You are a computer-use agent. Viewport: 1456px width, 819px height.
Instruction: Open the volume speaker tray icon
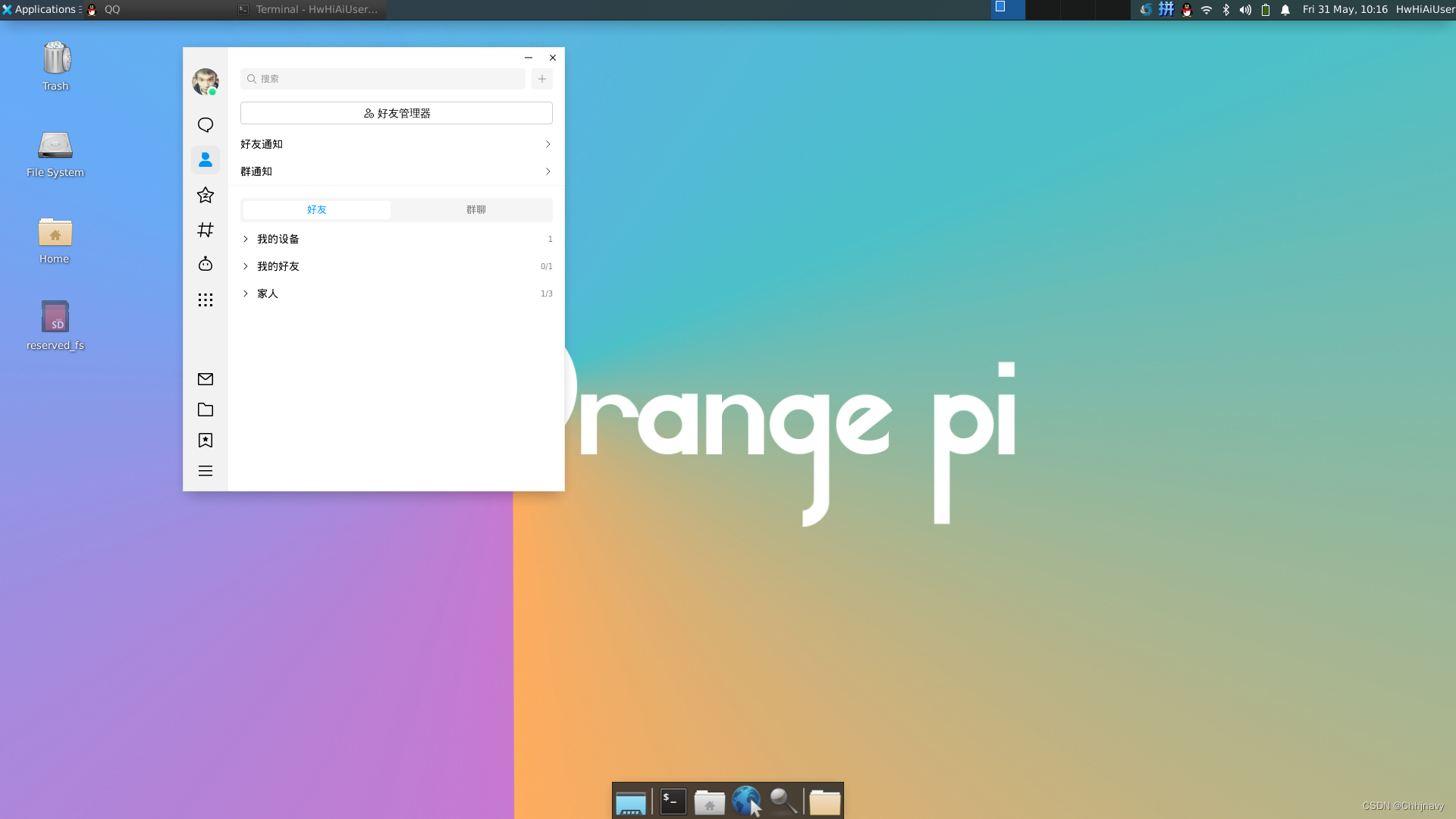[1245, 10]
